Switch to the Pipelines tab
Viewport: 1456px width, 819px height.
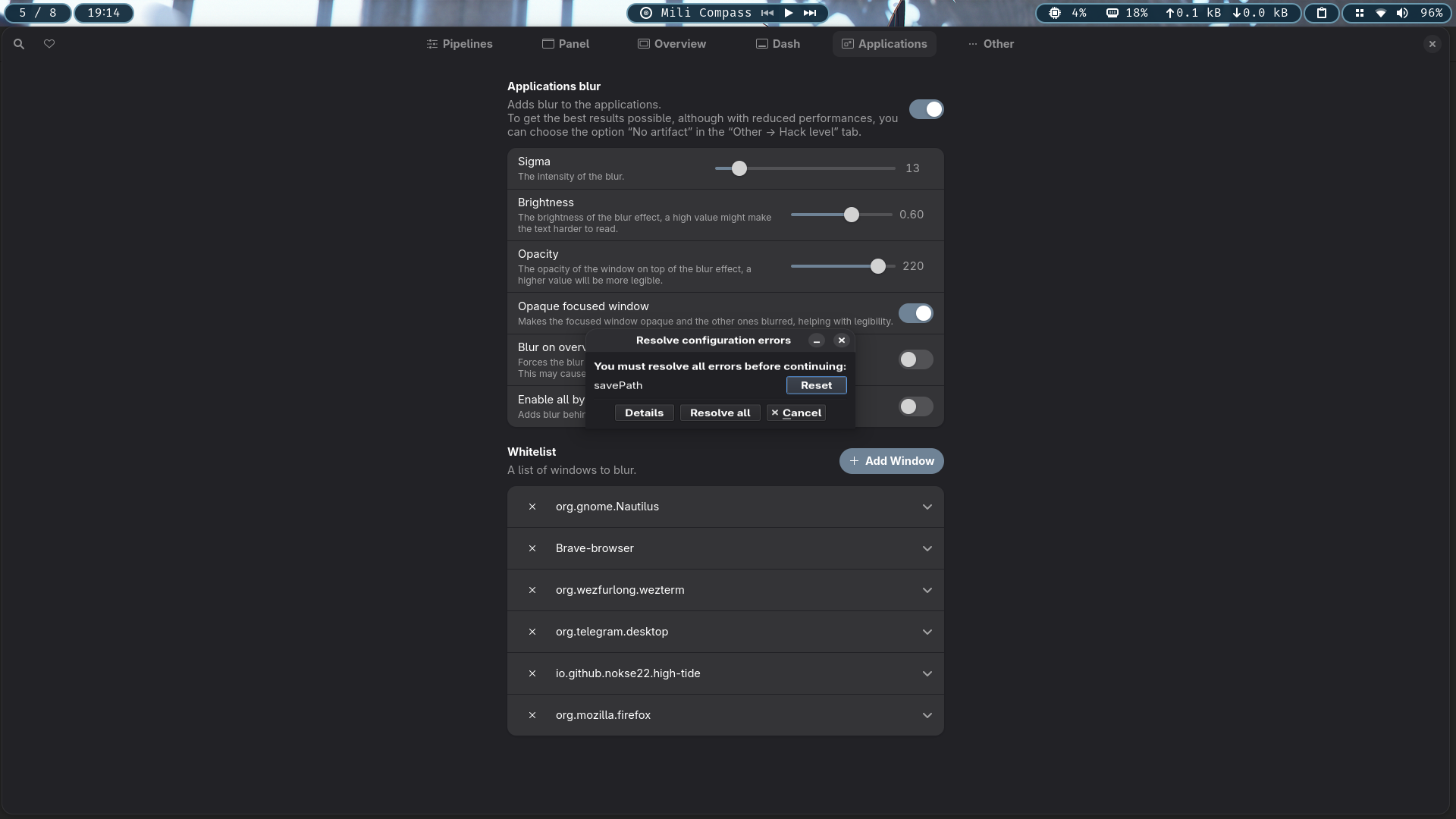point(460,44)
